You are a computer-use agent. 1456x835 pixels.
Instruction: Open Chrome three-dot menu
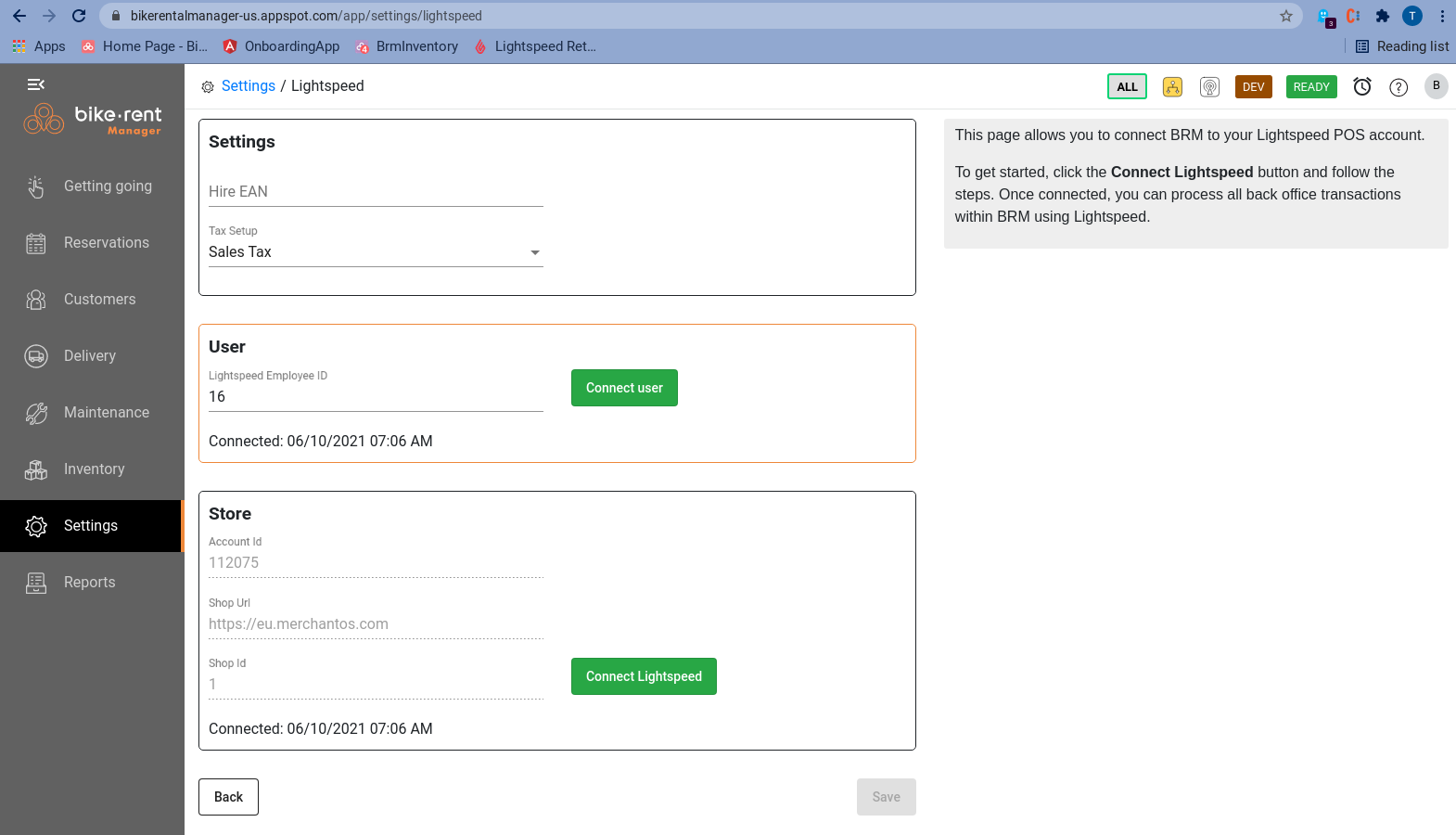click(1442, 16)
